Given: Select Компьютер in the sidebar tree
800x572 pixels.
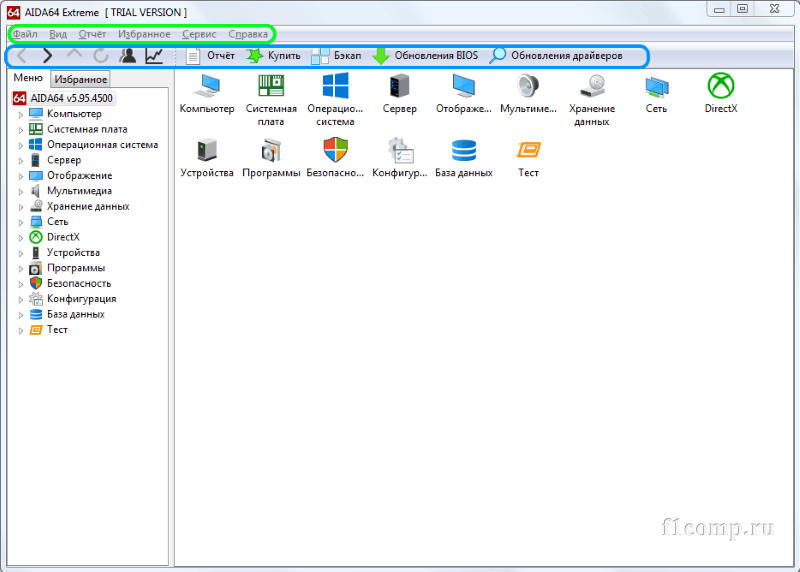Looking at the screenshot, I should coord(74,114).
